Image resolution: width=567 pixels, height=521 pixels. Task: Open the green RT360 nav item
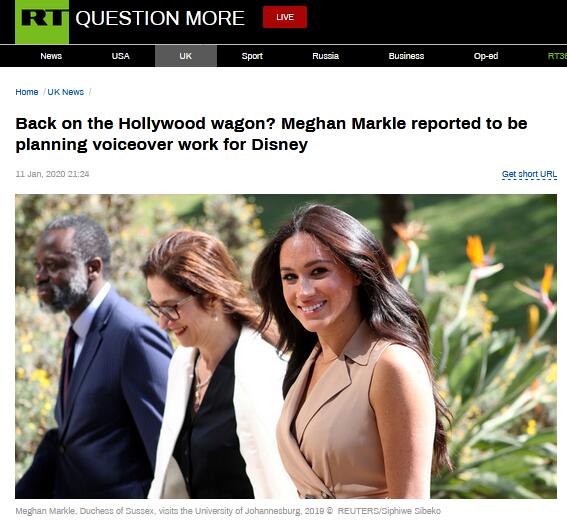(x=557, y=56)
